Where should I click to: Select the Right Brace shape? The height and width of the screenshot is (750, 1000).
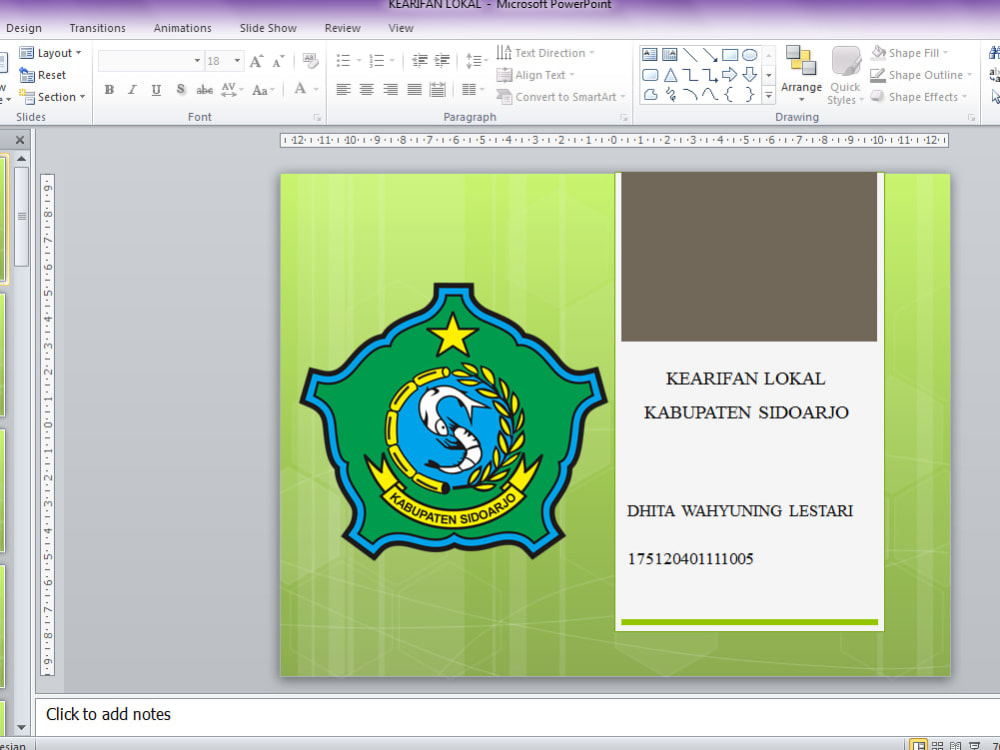750,95
